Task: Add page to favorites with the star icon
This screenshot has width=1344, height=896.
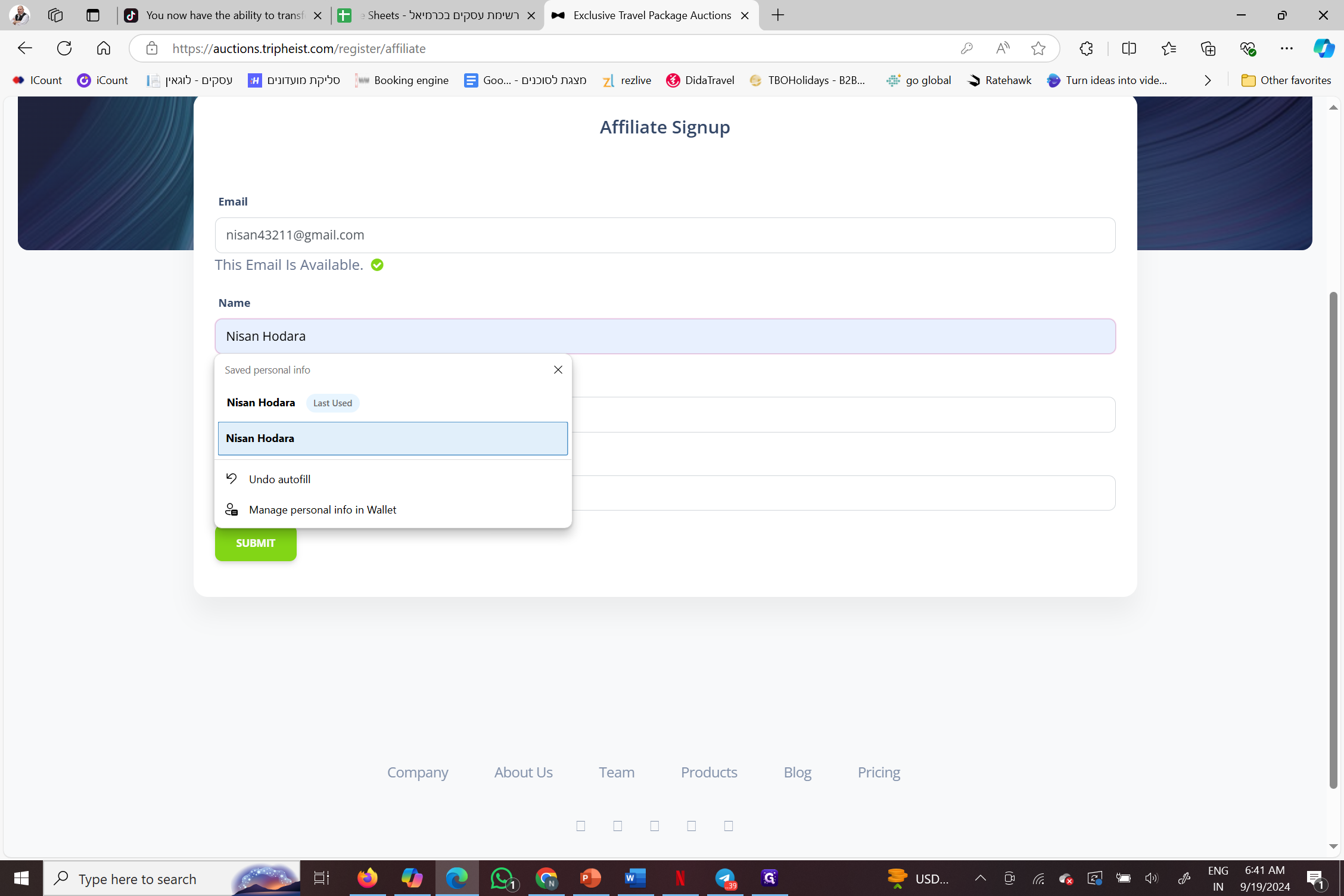Action: (x=1038, y=48)
